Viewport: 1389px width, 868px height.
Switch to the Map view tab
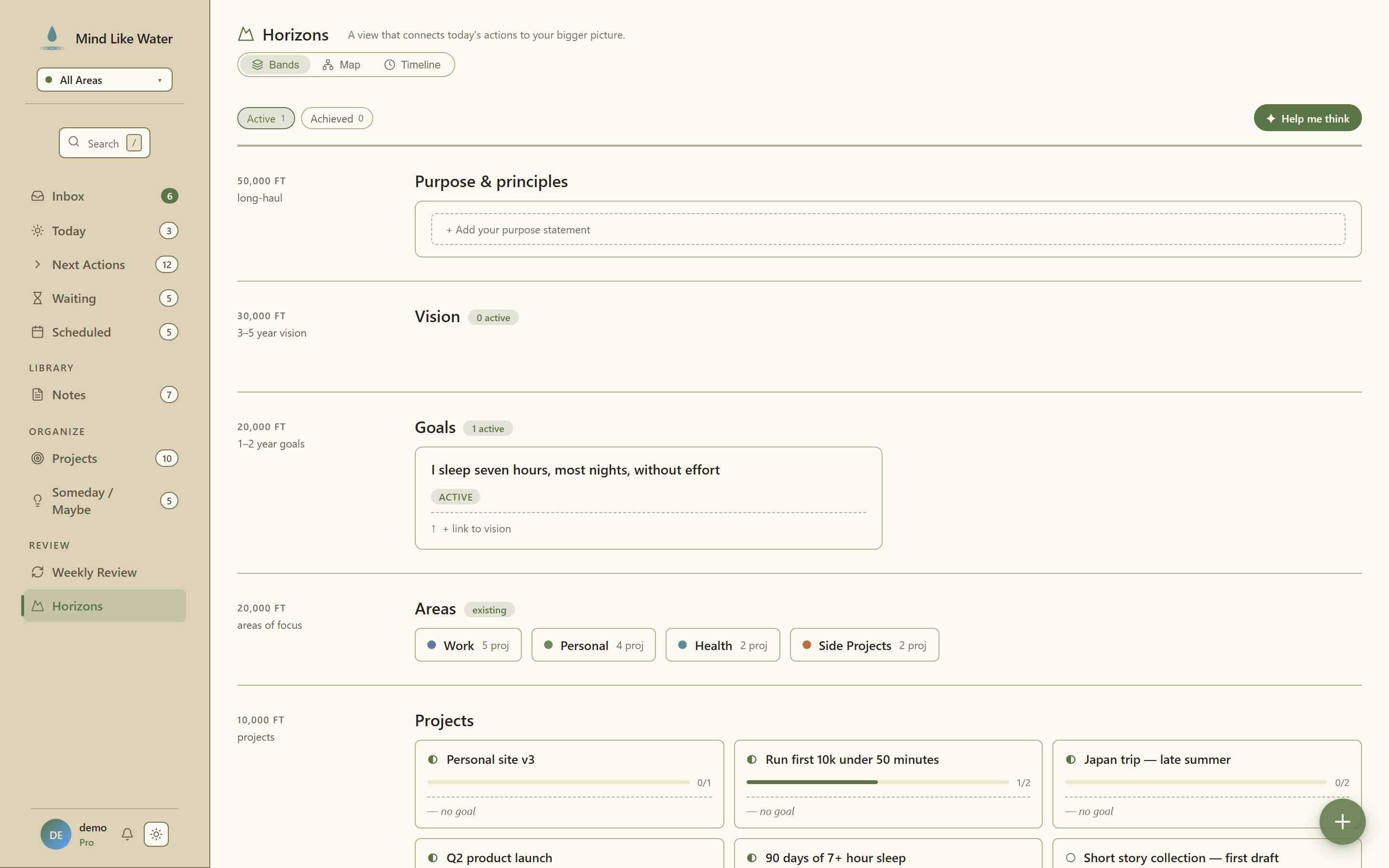pos(341,64)
